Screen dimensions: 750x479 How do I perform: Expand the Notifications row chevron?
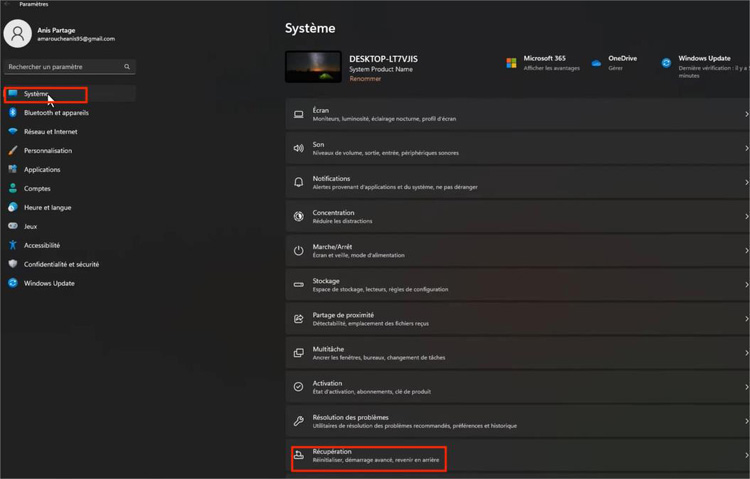[x=746, y=182]
